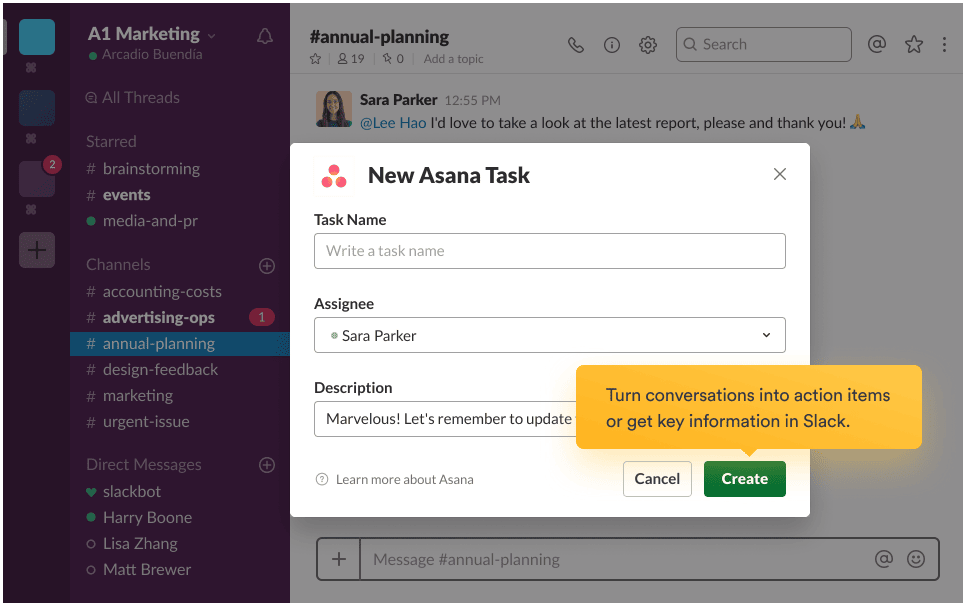The width and height of the screenshot is (966, 606).
Task: Click the Cancel button
Action: pos(657,479)
